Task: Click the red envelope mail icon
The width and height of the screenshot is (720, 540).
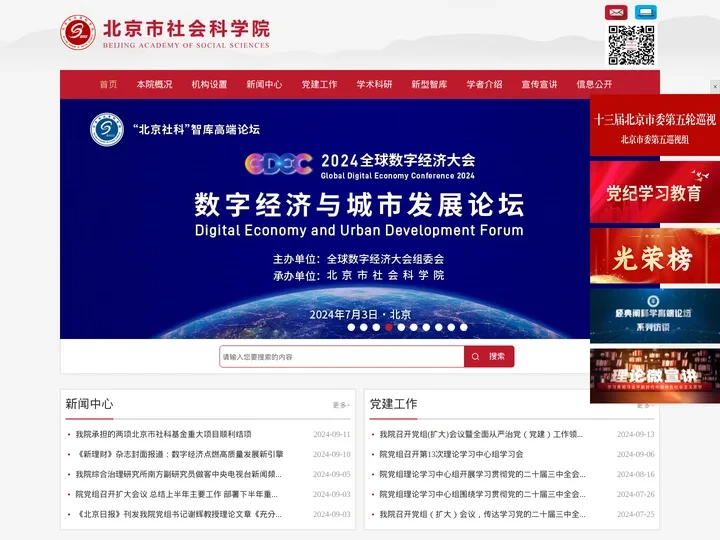Action: (x=616, y=12)
